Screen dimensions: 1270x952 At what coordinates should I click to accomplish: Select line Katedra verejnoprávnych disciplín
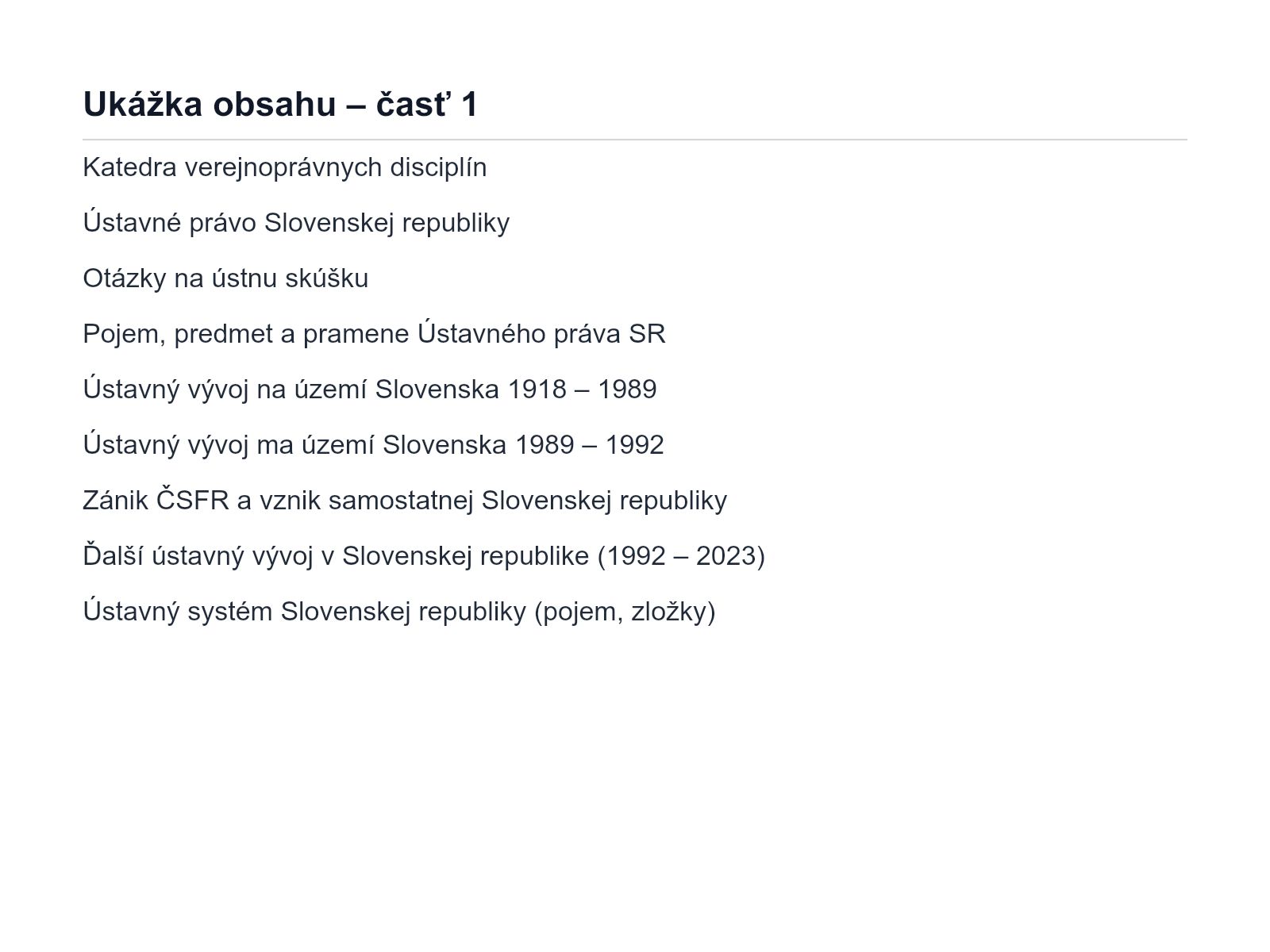pyautogui.click(x=285, y=167)
